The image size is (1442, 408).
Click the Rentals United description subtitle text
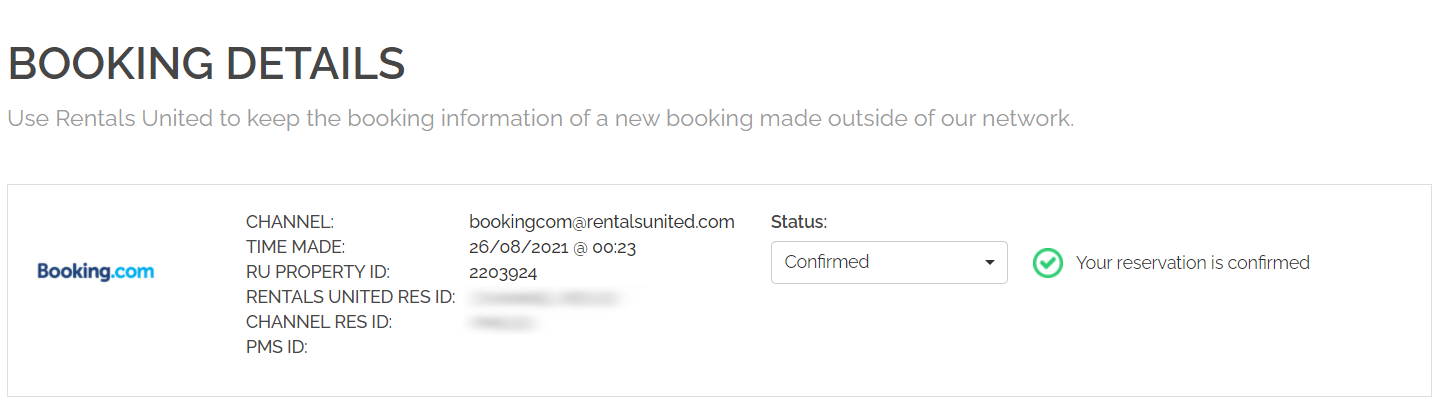click(x=540, y=119)
